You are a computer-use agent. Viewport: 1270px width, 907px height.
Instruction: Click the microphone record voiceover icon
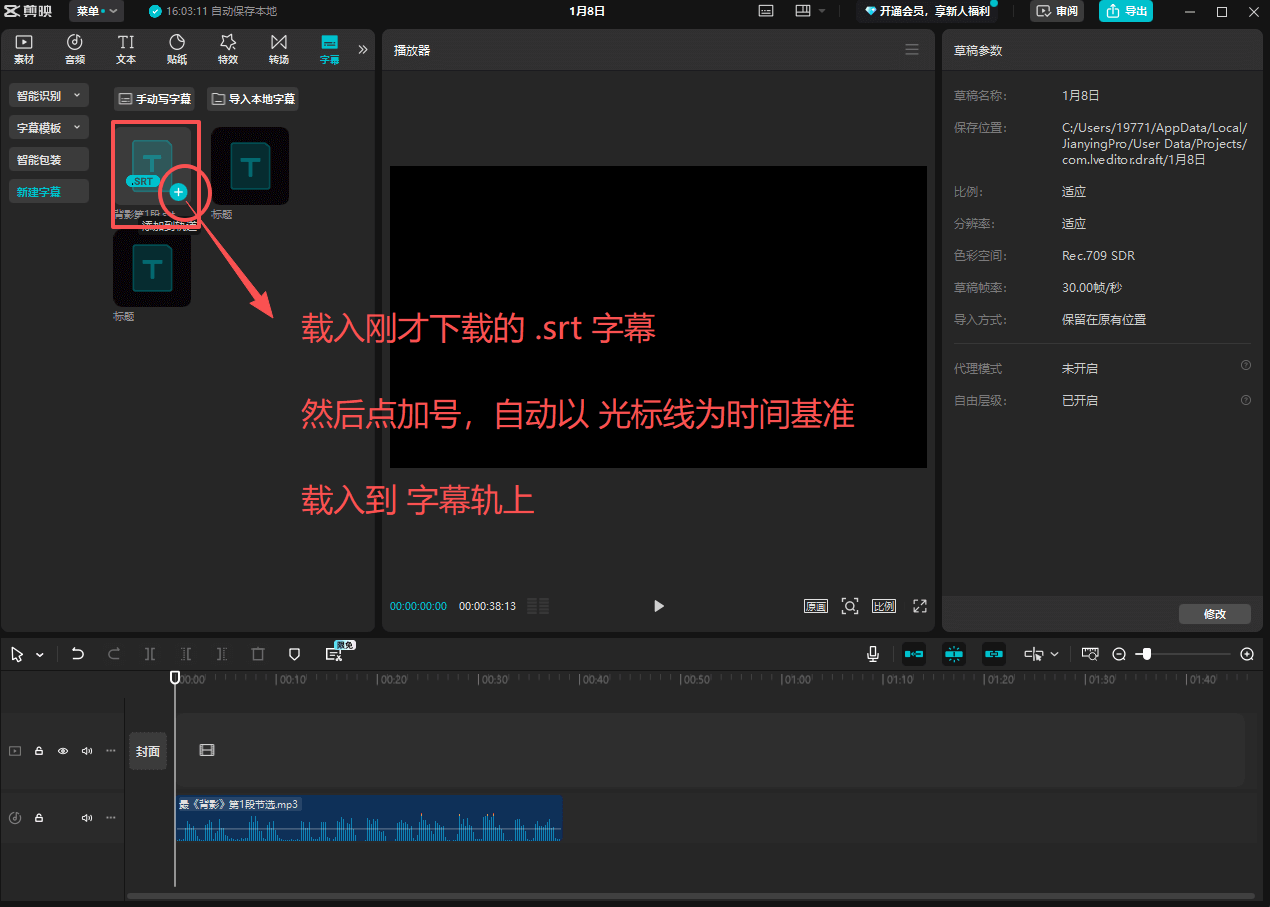click(873, 654)
